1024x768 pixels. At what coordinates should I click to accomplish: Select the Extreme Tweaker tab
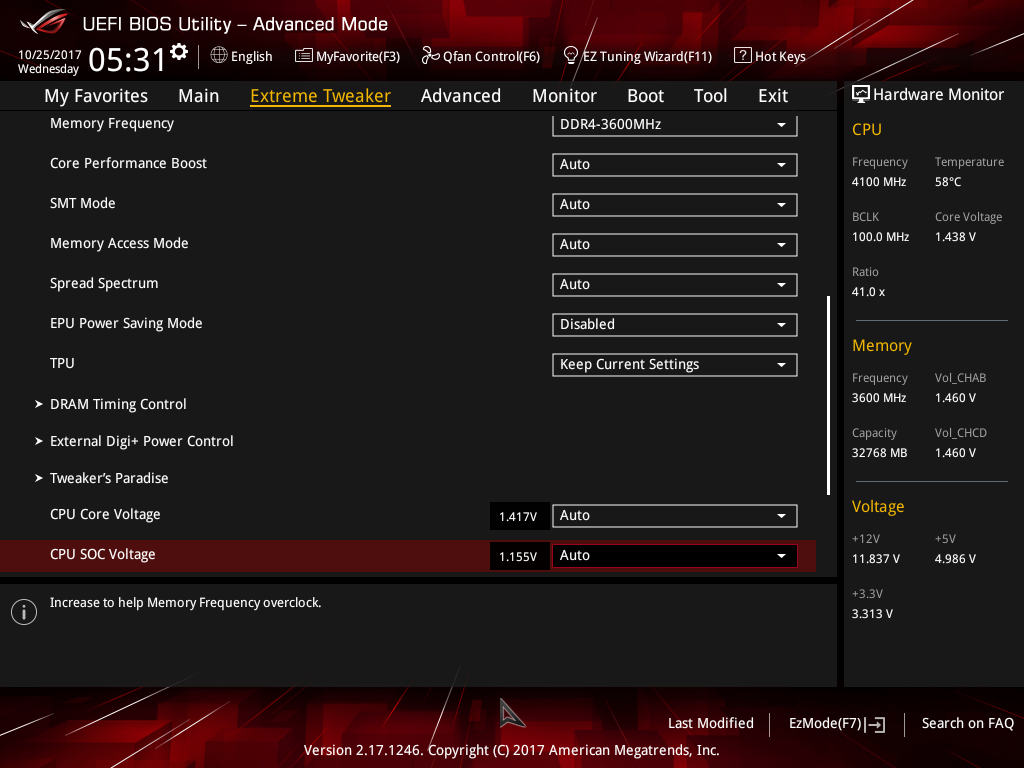(321, 96)
